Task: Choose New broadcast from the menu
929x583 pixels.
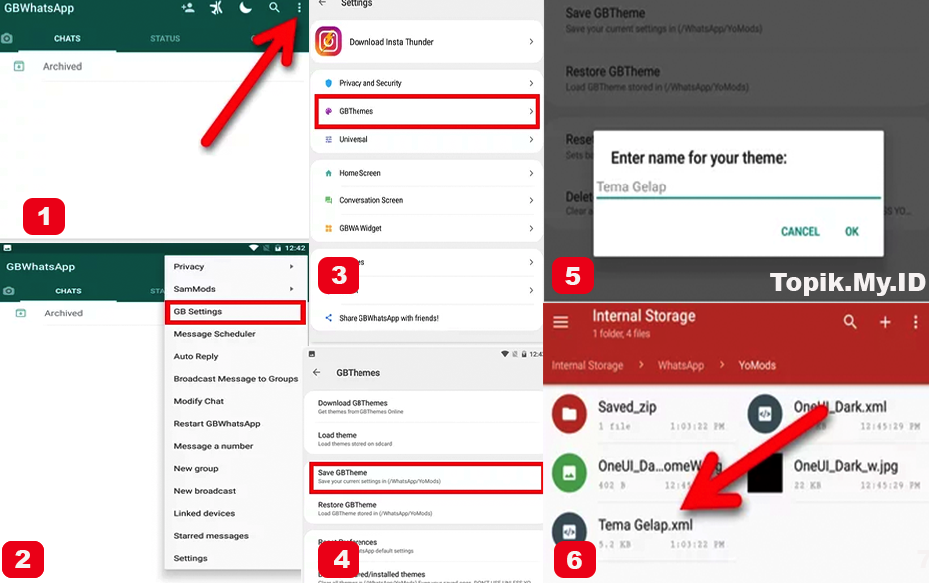Action: 204,491
